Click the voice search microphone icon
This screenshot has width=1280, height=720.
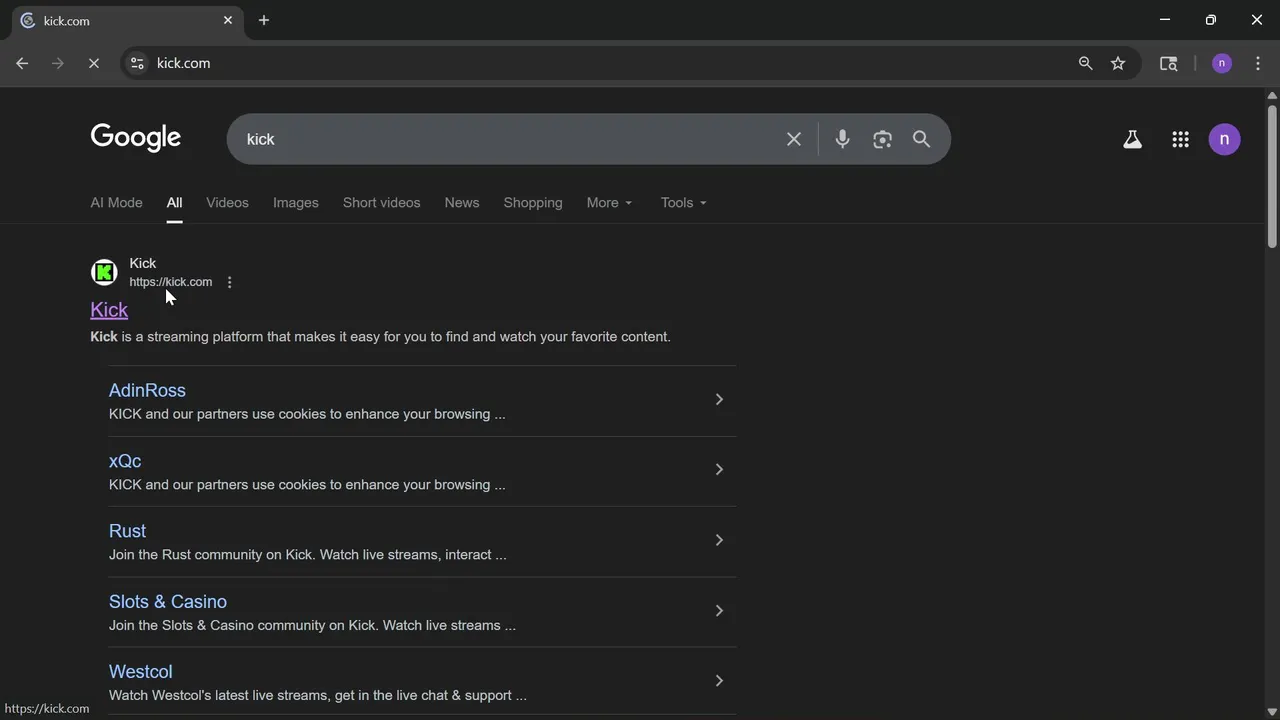click(842, 139)
